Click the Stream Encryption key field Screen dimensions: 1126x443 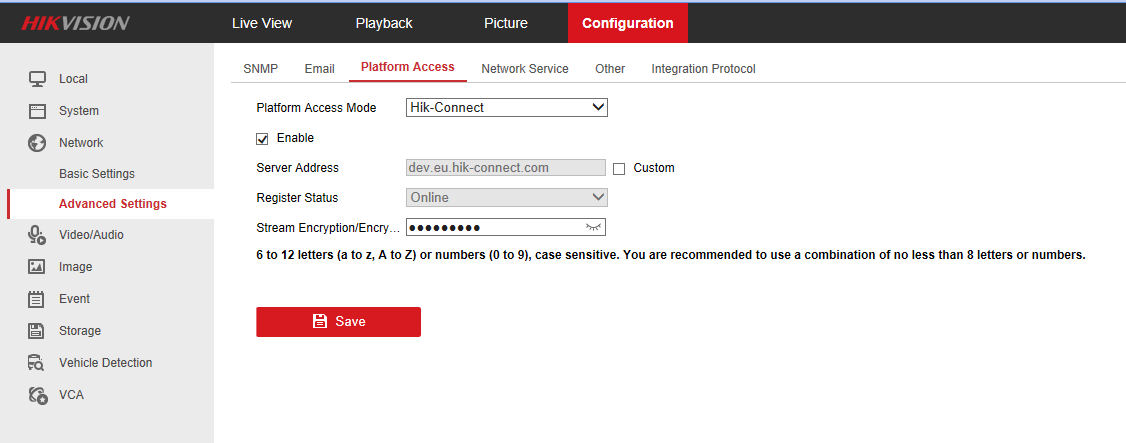click(x=494, y=228)
